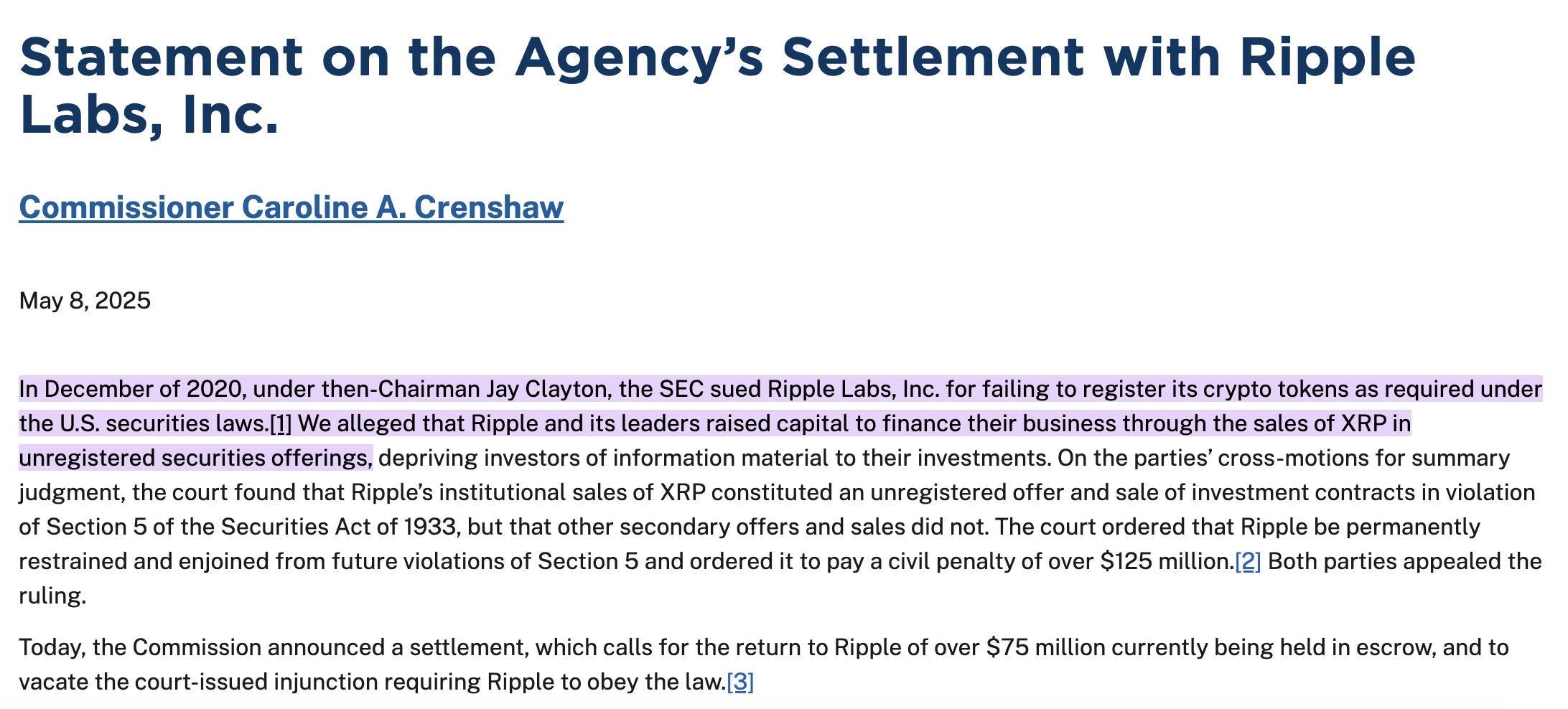
Task: Click the highlighted phrase 'unregistered securities offerings'
Action: (195, 458)
